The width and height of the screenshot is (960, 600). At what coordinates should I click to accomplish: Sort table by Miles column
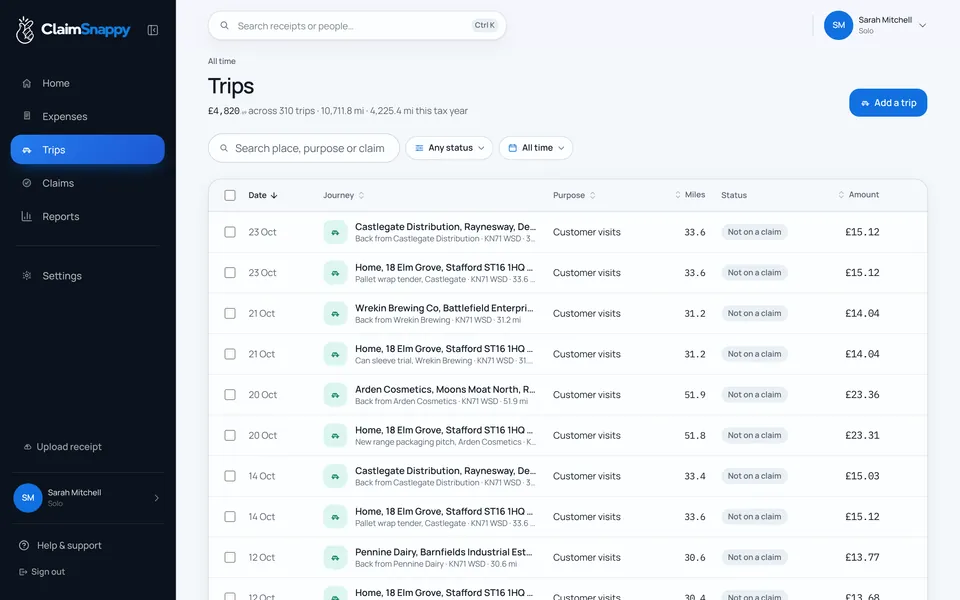(690, 195)
